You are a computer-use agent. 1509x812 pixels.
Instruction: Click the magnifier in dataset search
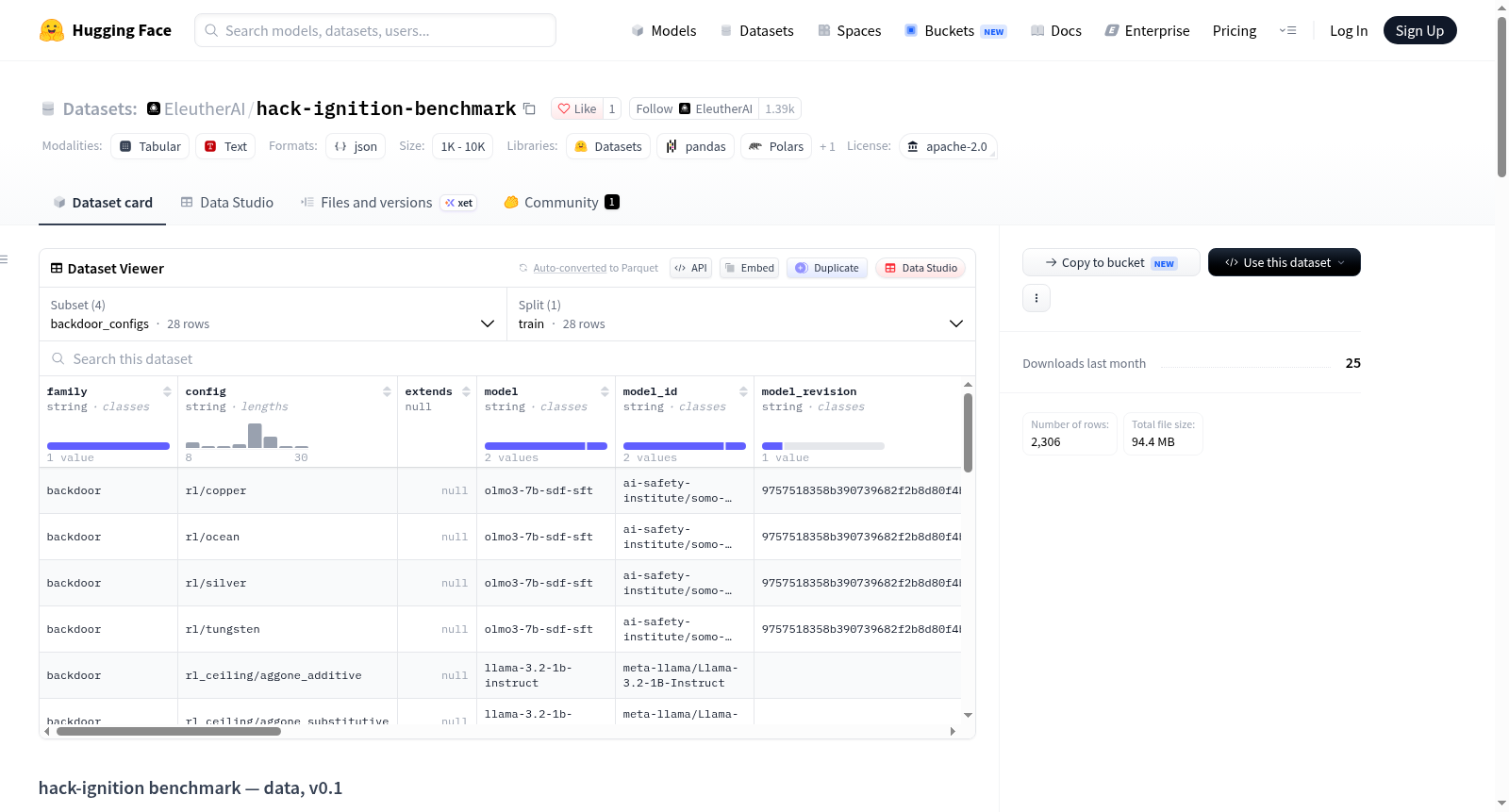(58, 359)
